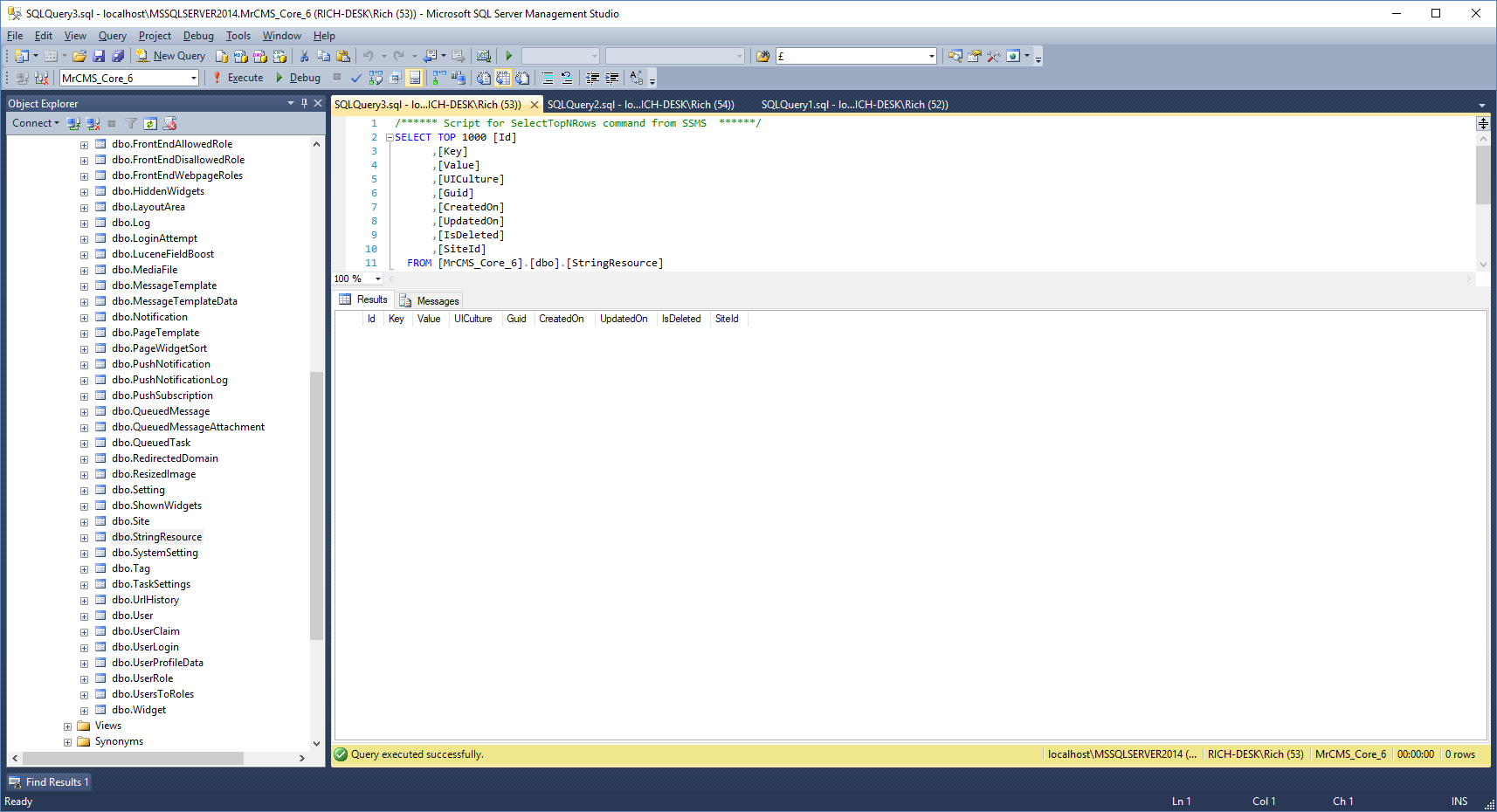This screenshot has height=812, width=1497.
Task: Refresh the Object Explorer tree
Action: [x=150, y=123]
